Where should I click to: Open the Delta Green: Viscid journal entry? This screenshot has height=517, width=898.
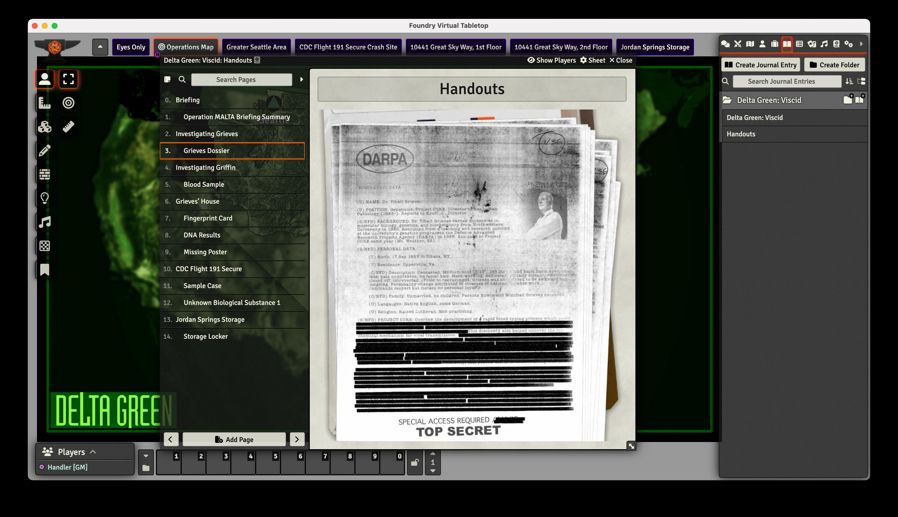click(793, 117)
